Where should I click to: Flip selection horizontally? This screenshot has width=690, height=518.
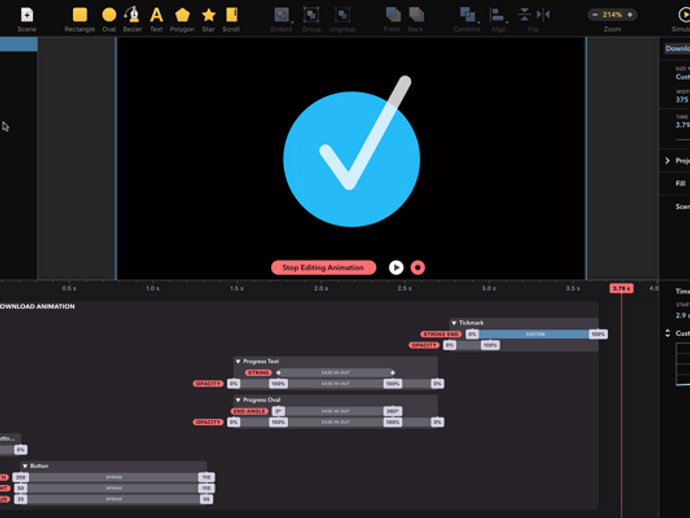(x=543, y=15)
